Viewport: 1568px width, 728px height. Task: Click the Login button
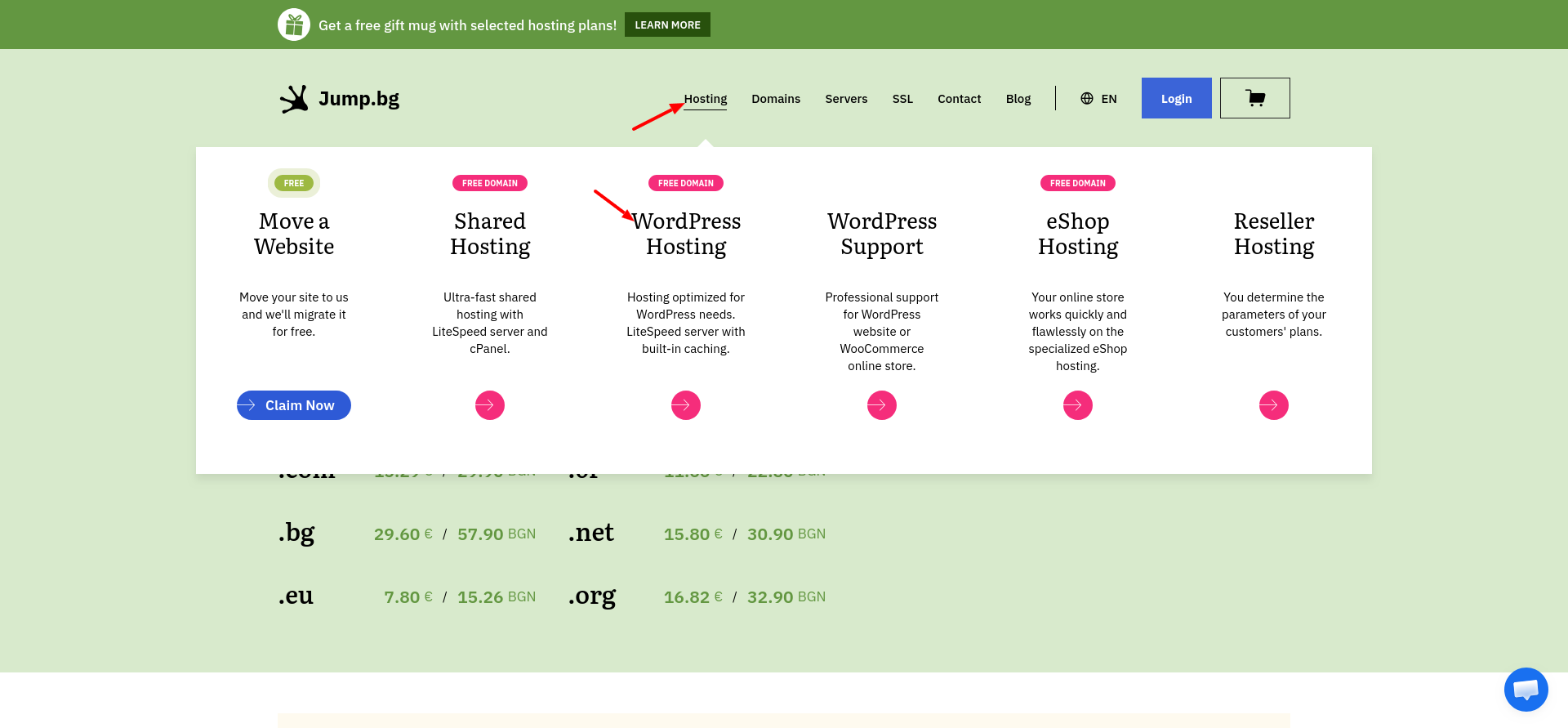[x=1177, y=98]
